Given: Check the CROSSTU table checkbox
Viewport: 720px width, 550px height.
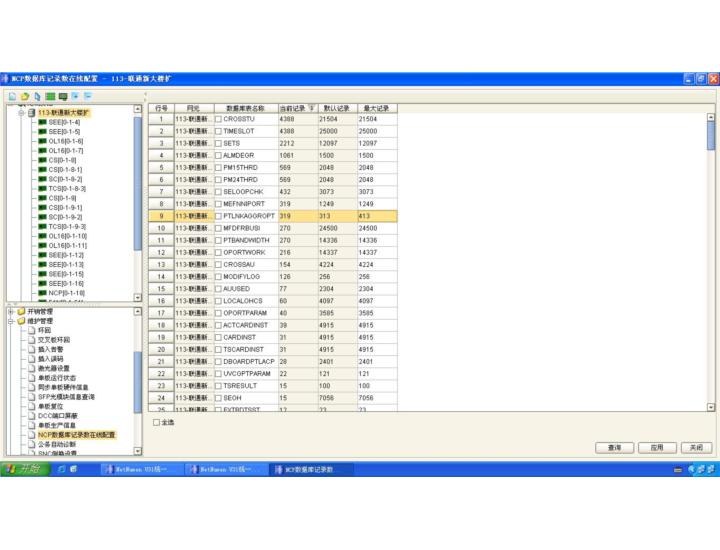Looking at the screenshot, I should 218,119.
